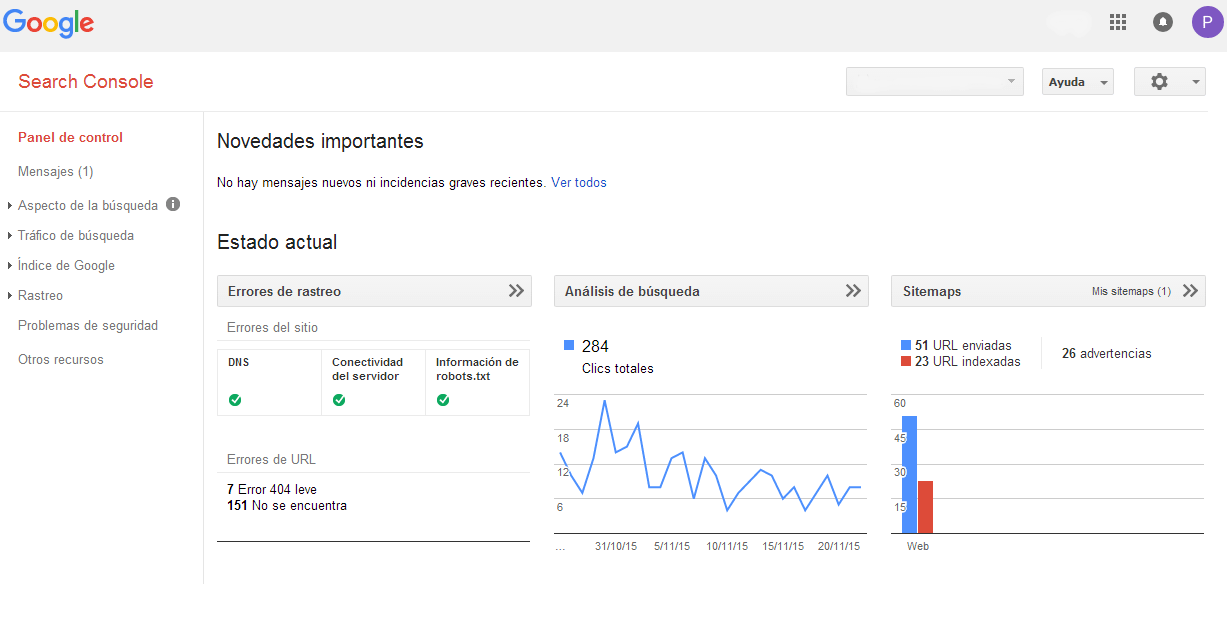Image resolution: width=1227 pixels, height=628 pixels.
Task: Click the Errores del sitio subheading
Action: point(272,327)
